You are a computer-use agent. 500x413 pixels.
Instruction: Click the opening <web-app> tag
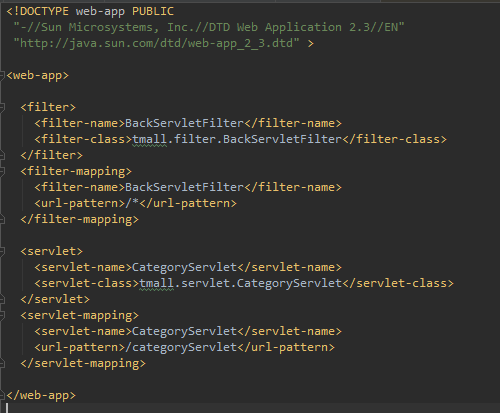37,76
